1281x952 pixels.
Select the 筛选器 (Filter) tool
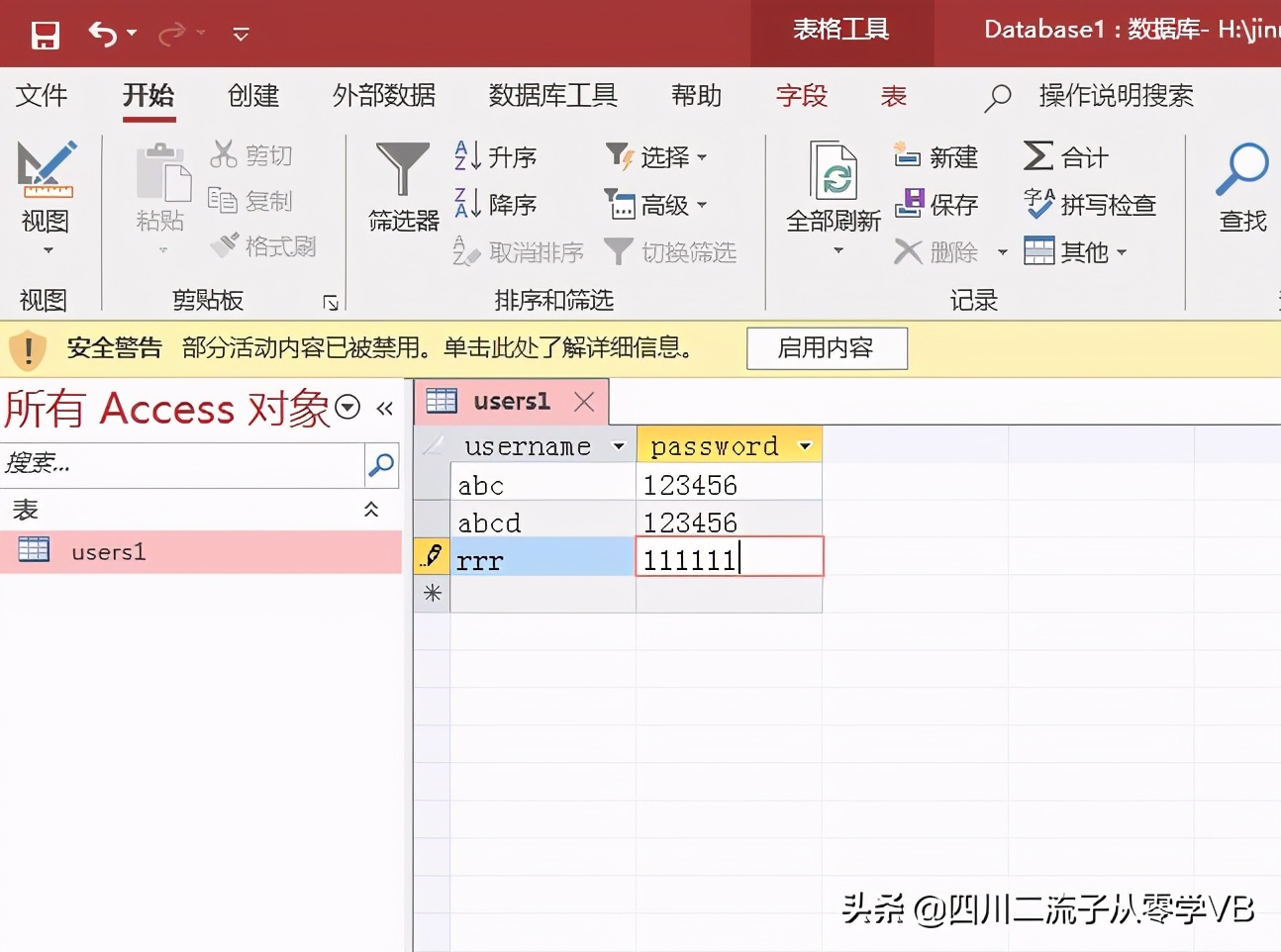pyautogui.click(x=401, y=188)
